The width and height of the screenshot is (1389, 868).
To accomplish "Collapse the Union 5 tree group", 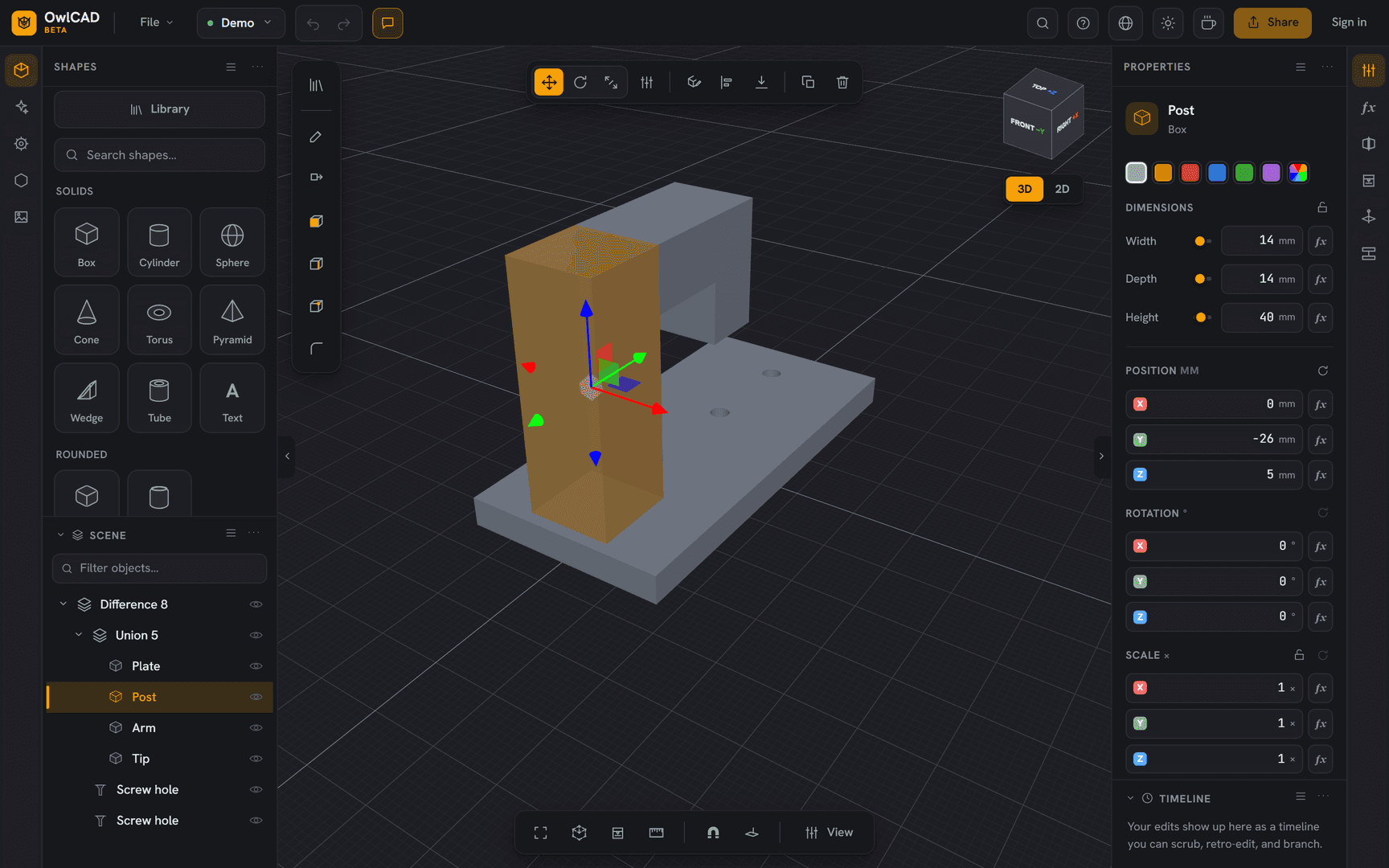I will [x=79, y=635].
